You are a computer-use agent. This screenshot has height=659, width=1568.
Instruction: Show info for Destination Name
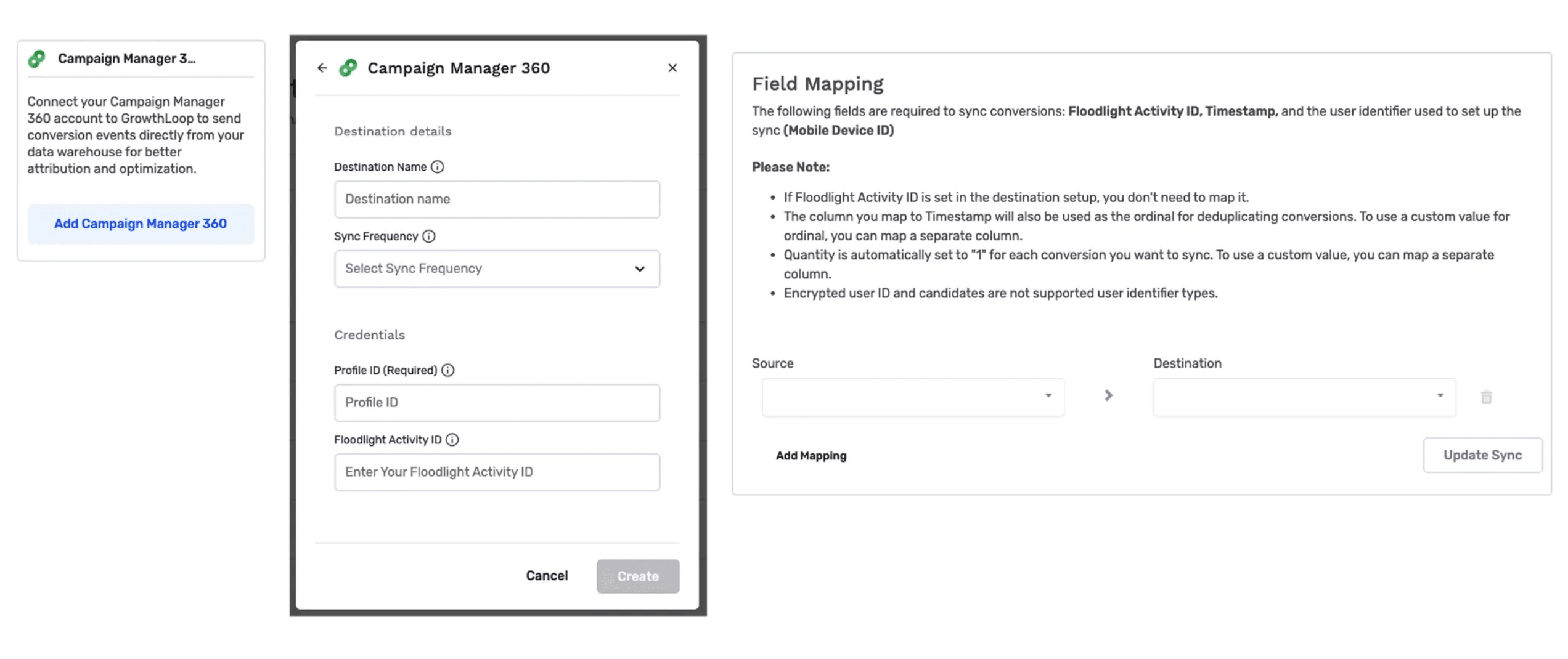click(x=437, y=167)
